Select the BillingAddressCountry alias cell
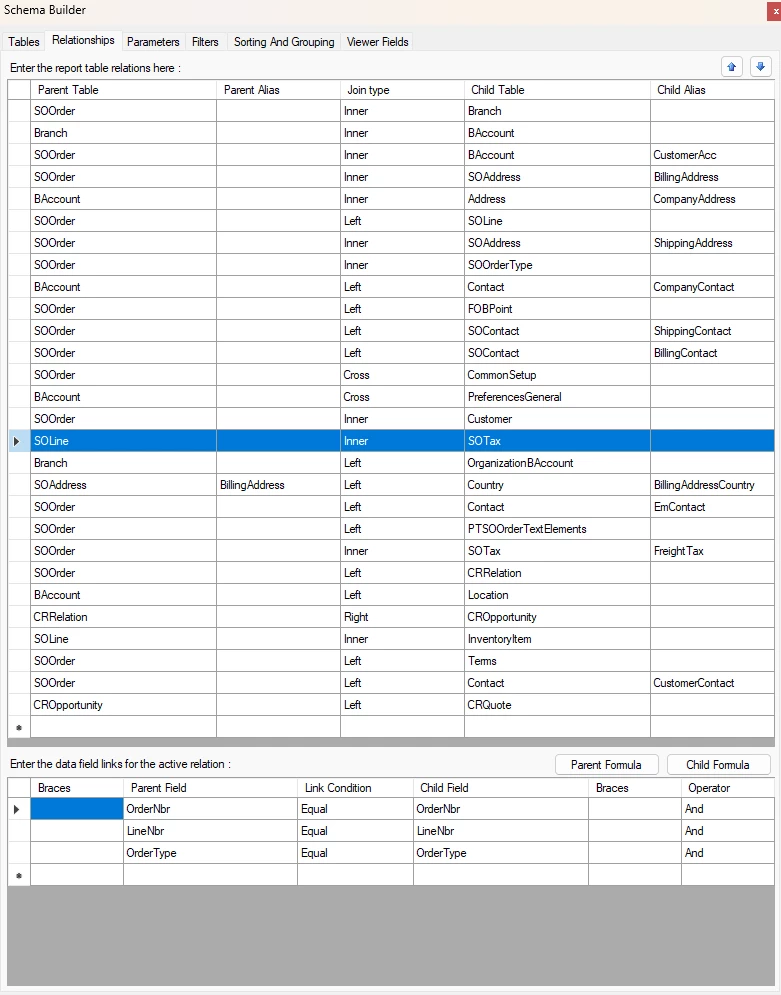The image size is (781, 995). pyautogui.click(x=712, y=485)
